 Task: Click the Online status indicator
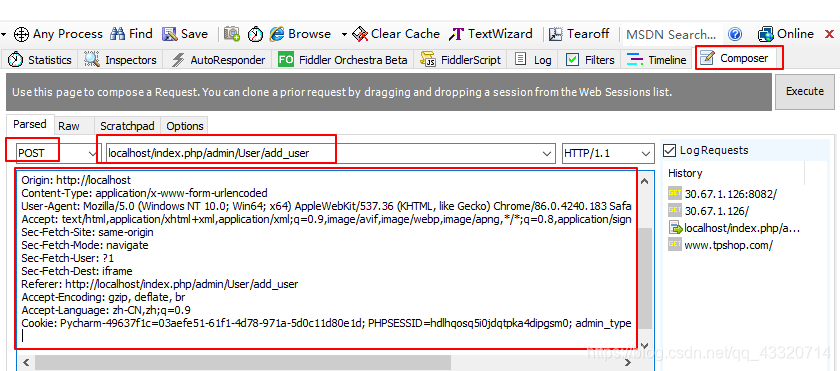coord(785,34)
